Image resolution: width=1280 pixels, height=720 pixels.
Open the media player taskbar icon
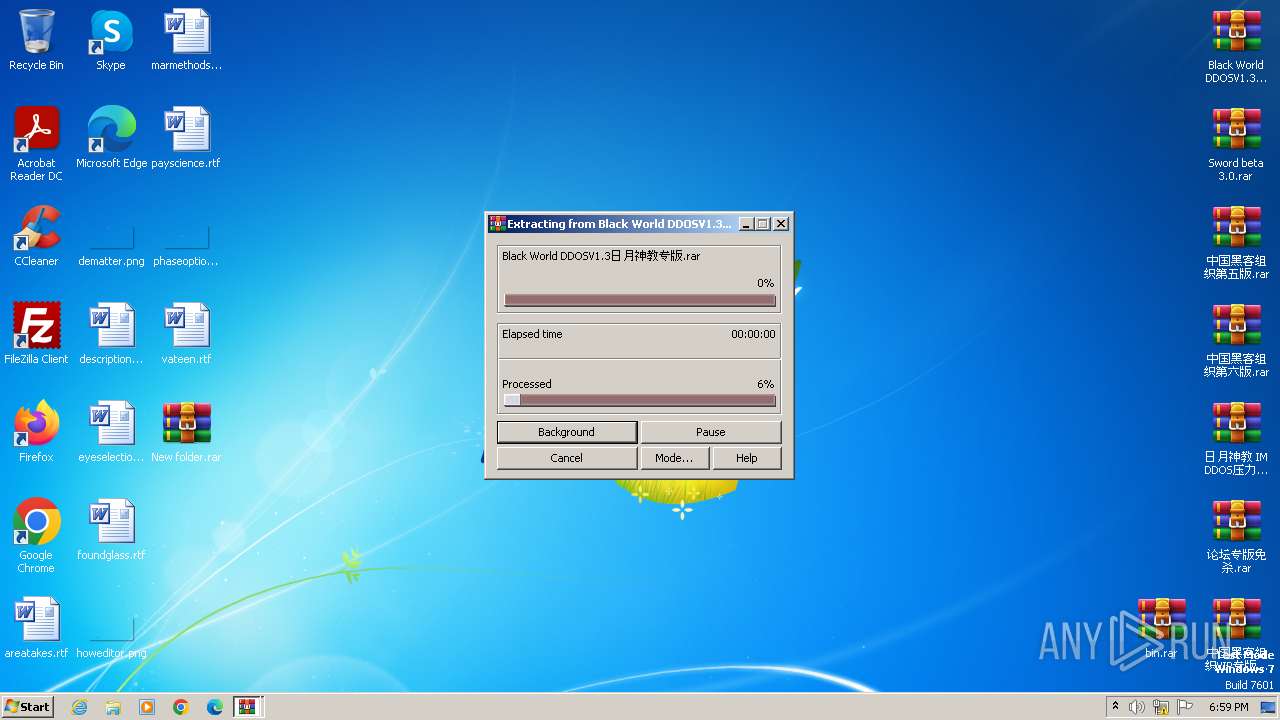coord(147,707)
